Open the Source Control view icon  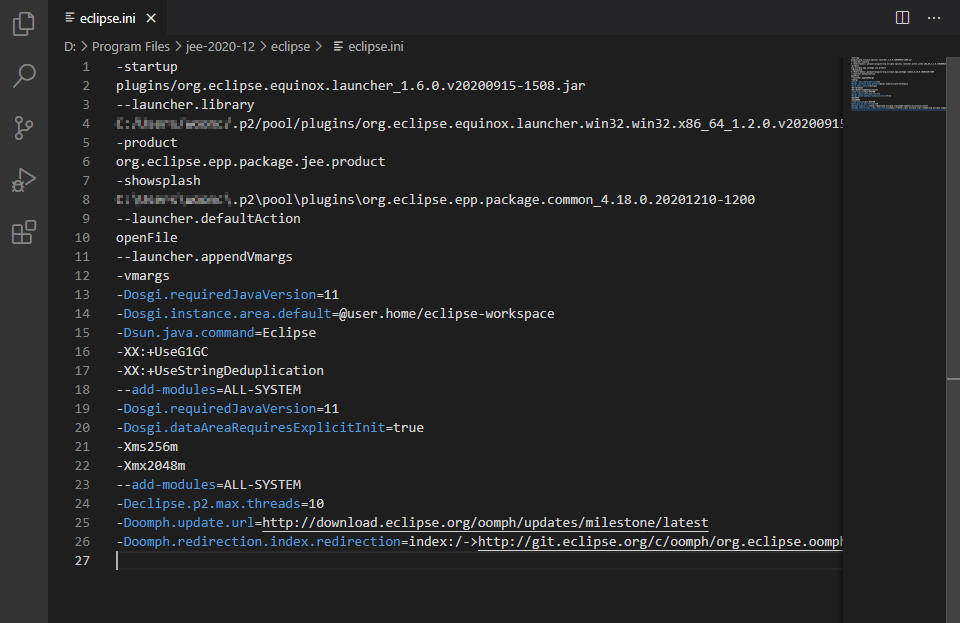24,128
